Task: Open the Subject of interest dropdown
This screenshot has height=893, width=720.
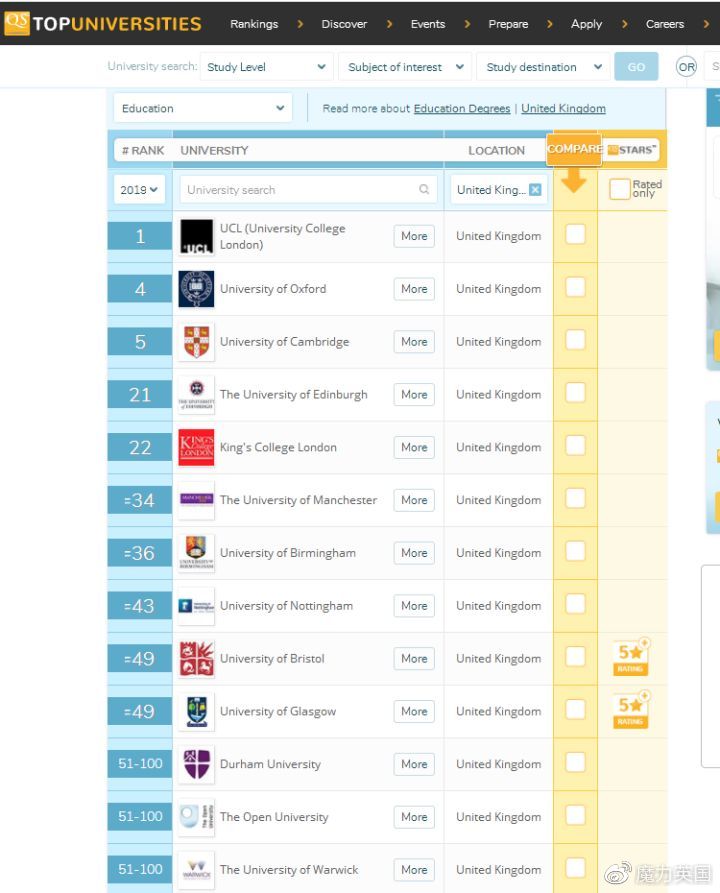Action: click(405, 67)
